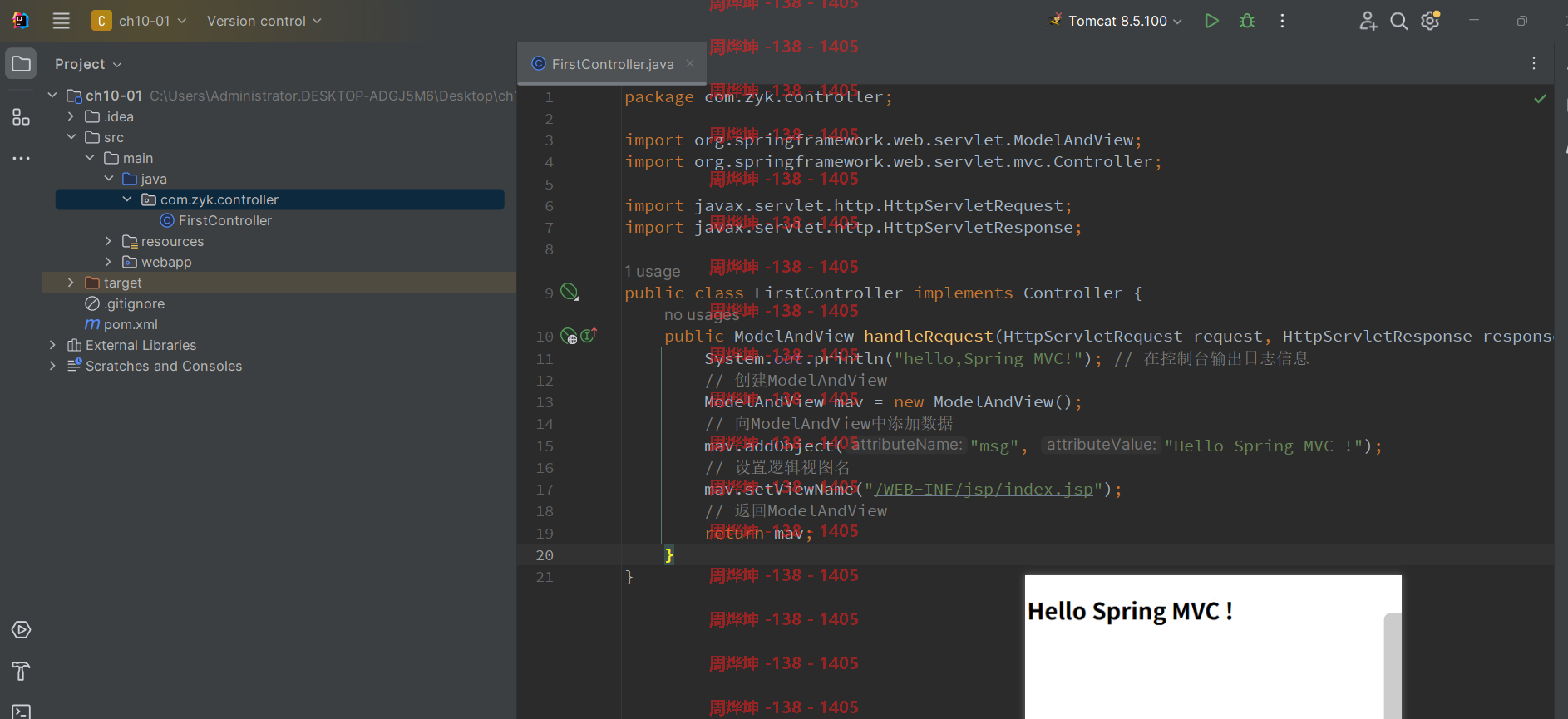Click the 'handleRequest' method name
Screen dimensions: 1568x719
(x=928, y=336)
